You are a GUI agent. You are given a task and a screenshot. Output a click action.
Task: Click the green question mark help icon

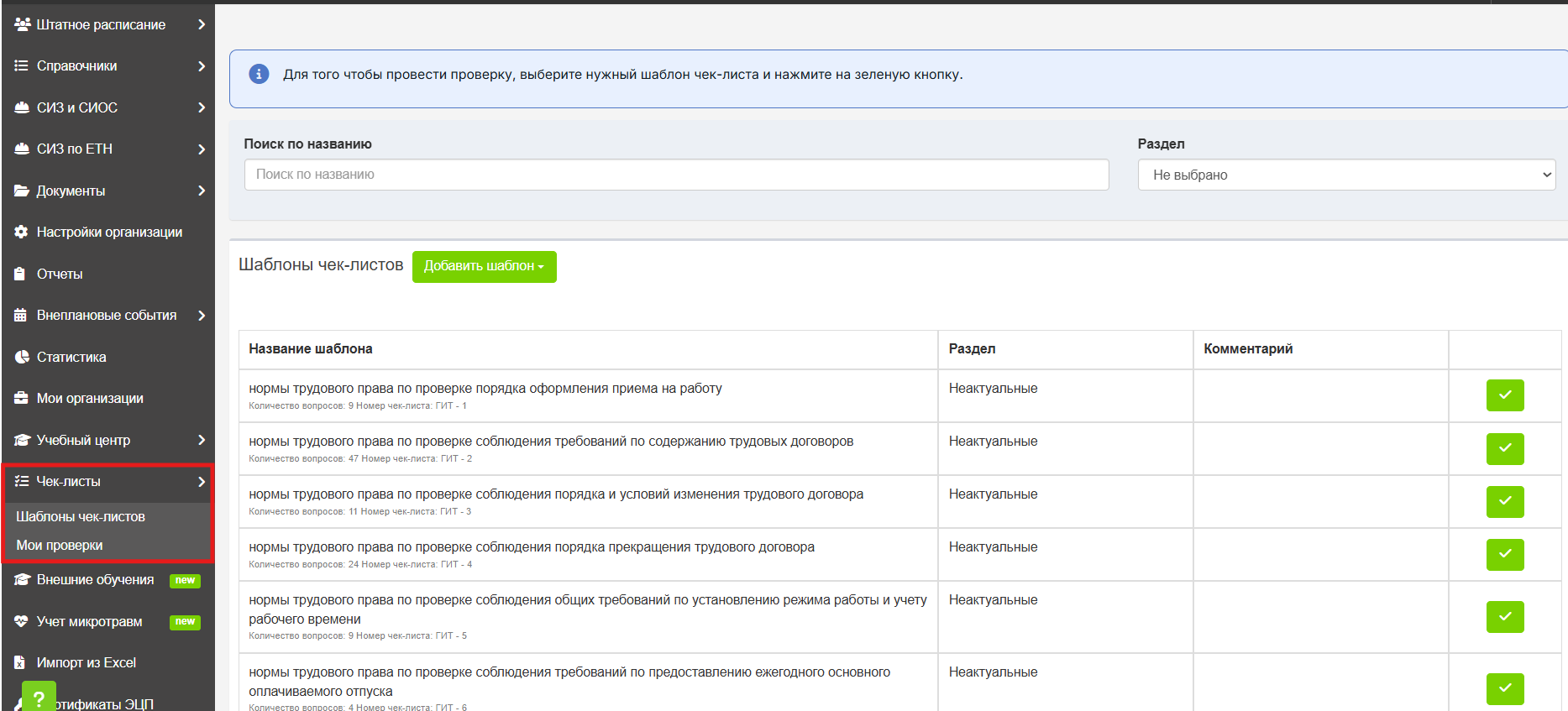pos(39,697)
